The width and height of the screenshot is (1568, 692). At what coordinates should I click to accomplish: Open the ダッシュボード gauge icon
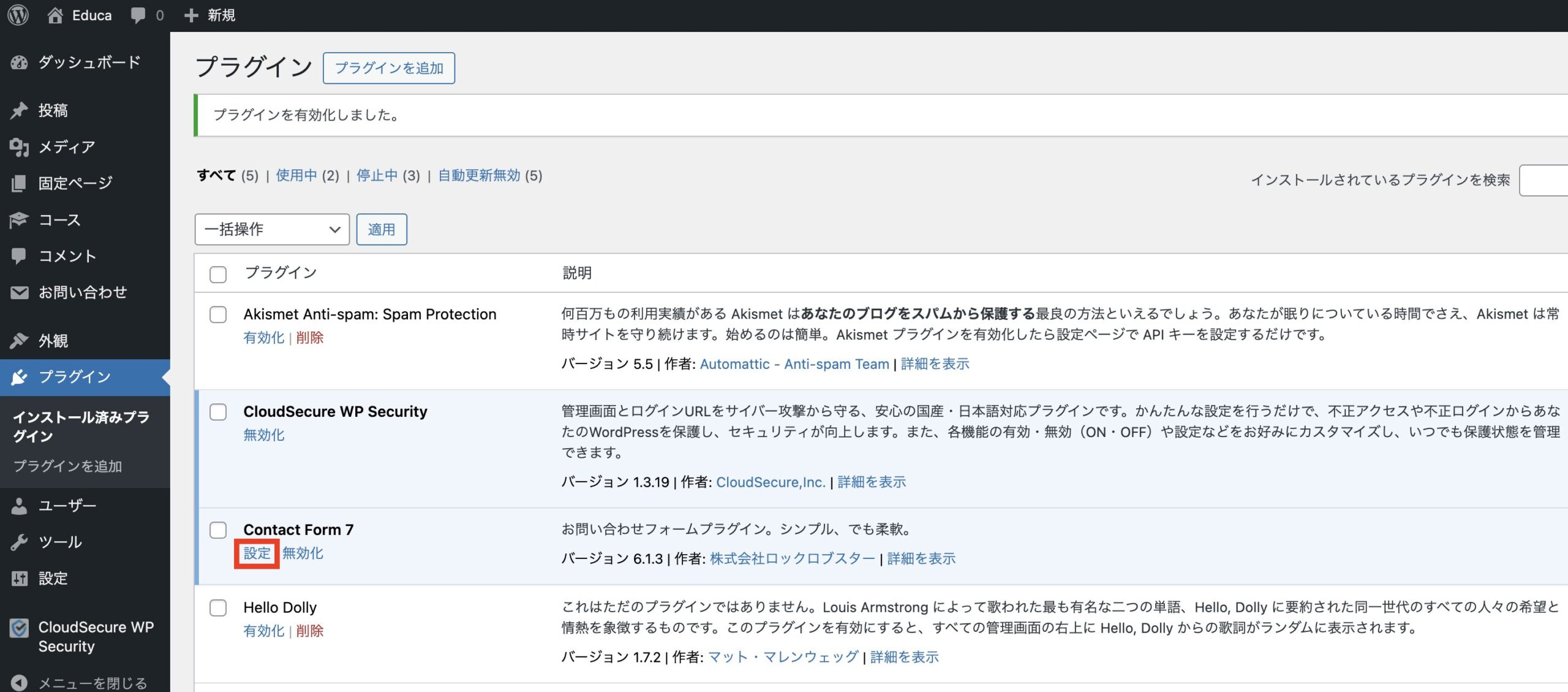20,63
